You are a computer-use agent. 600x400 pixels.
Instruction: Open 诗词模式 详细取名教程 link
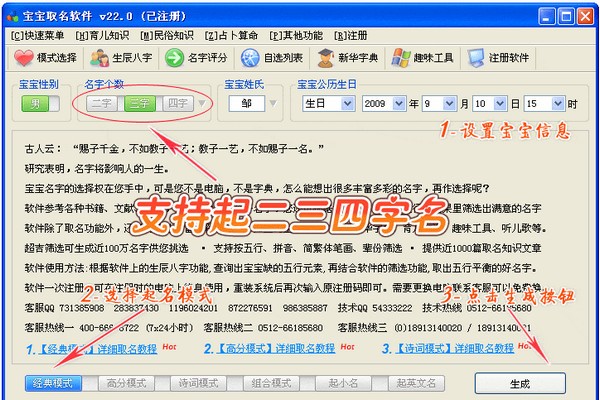[455, 348]
